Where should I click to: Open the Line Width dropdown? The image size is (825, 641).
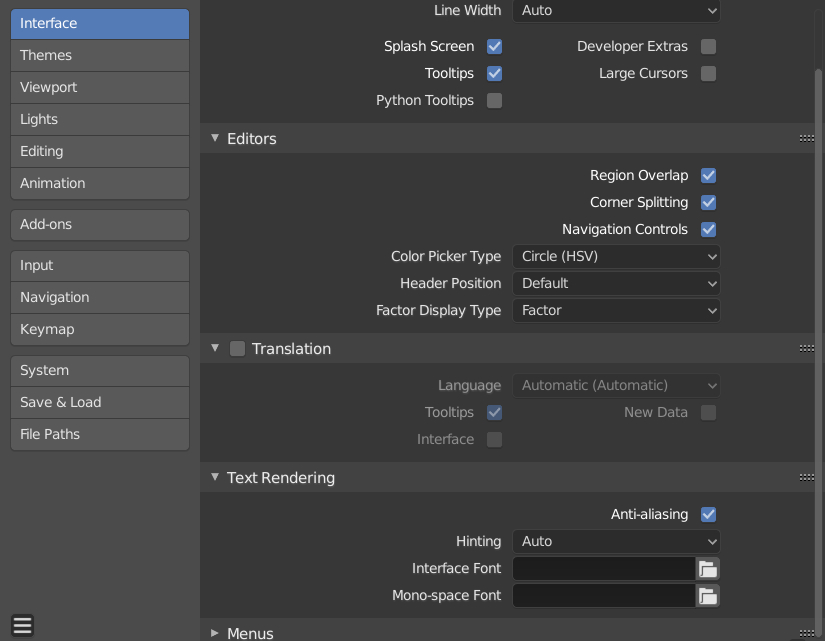point(616,11)
